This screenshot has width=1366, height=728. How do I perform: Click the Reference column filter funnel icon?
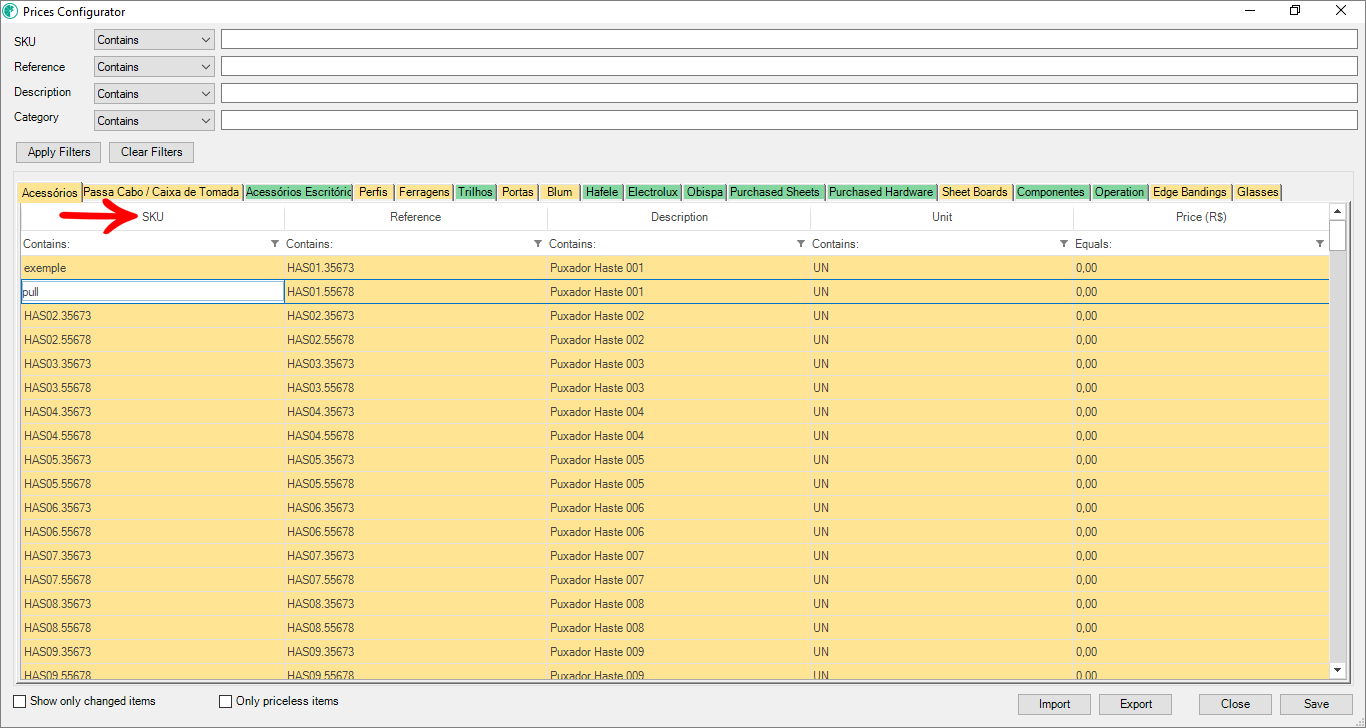tap(538, 244)
